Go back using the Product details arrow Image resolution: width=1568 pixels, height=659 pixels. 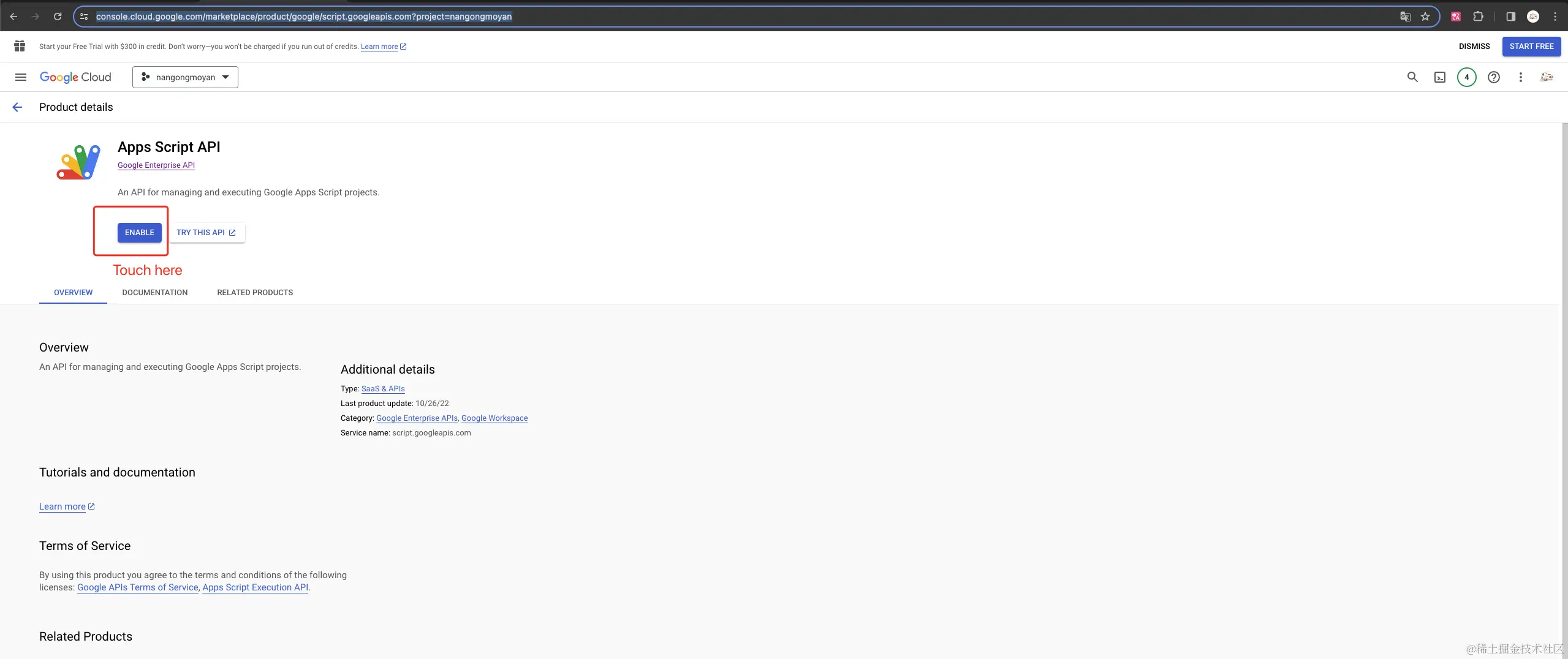click(x=17, y=107)
